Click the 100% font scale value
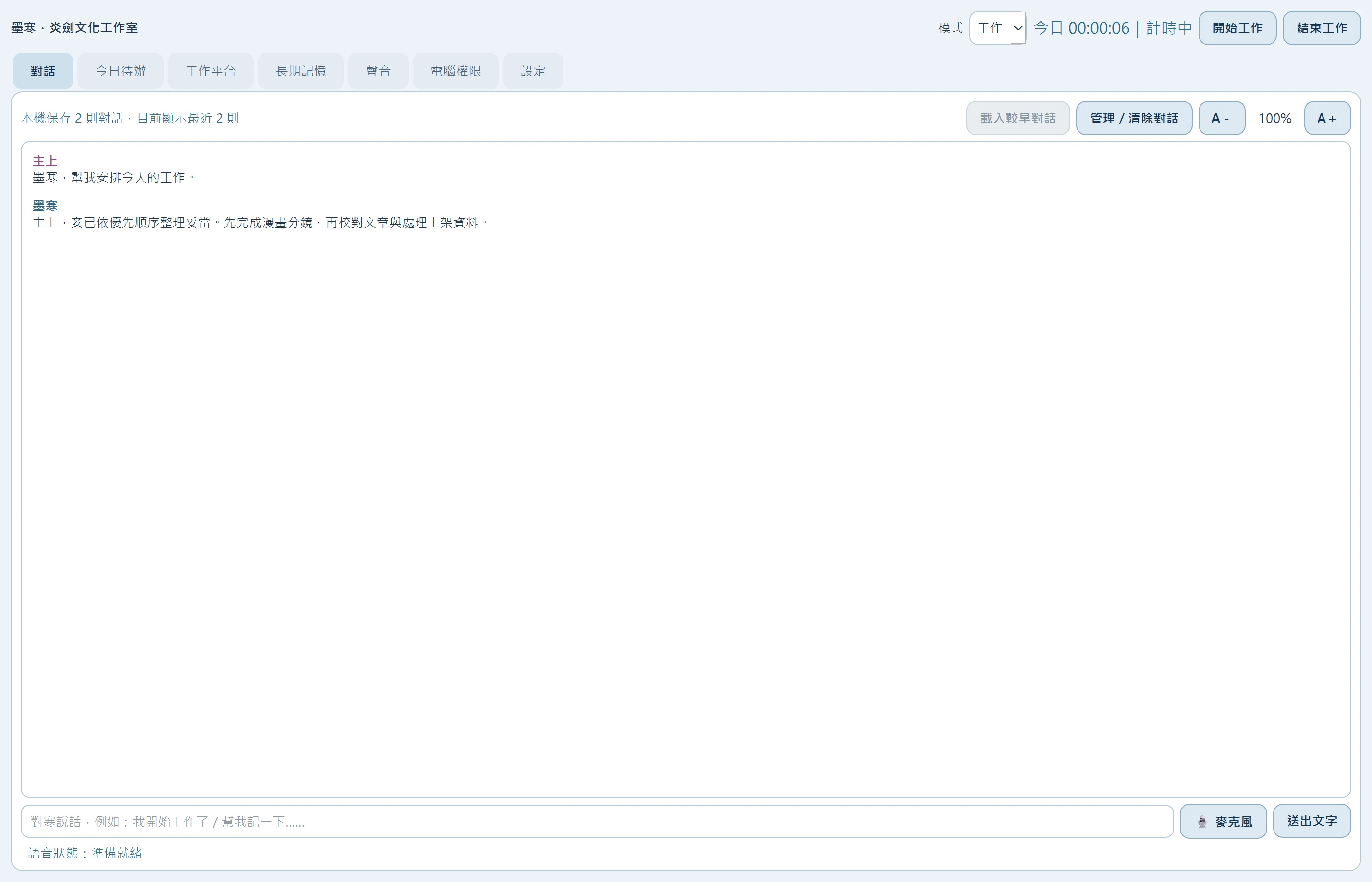This screenshot has width=1372, height=882. pyautogui.click(x=1274, y=118)
